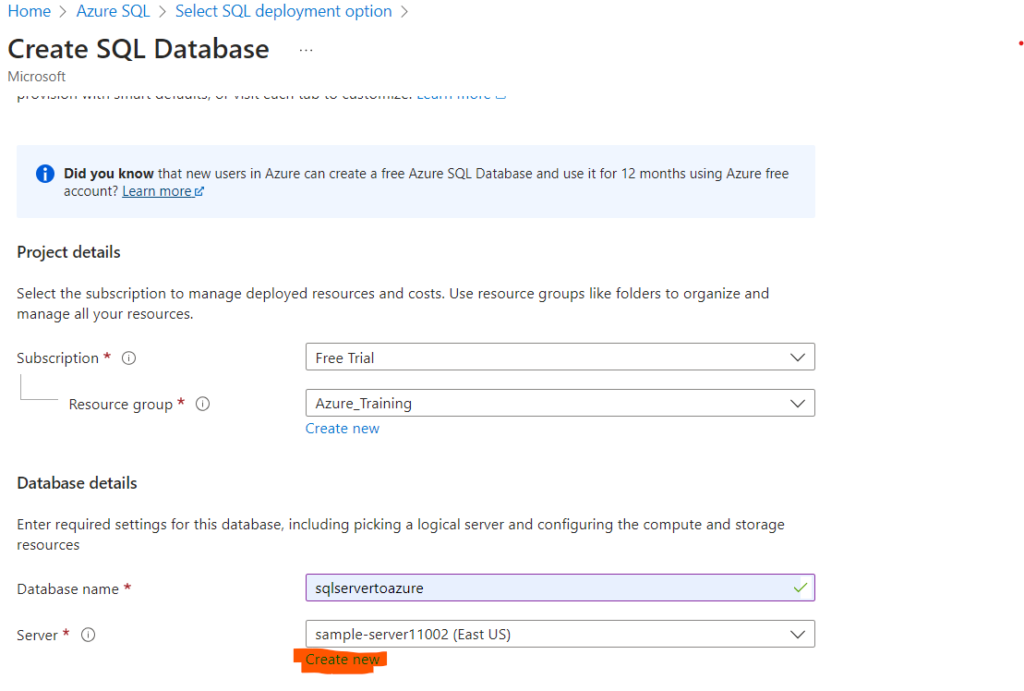Select the Database details heading text

77,483
